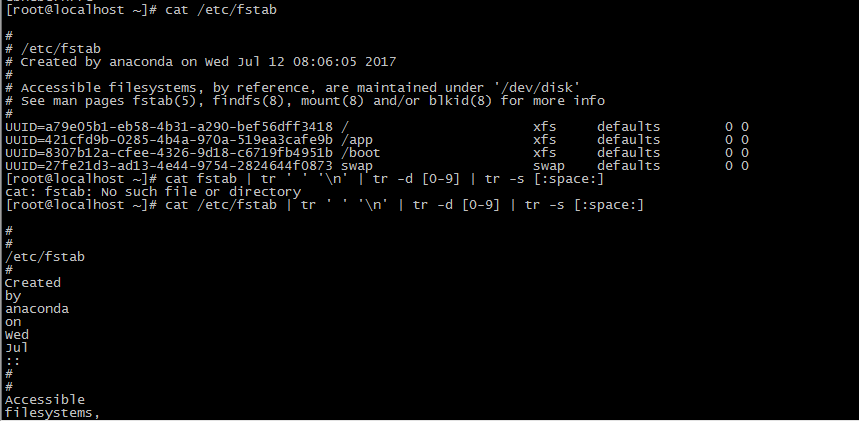Click the /app mount point entry
The width and height of the screenshot is (859, 421).
[357, 140]
